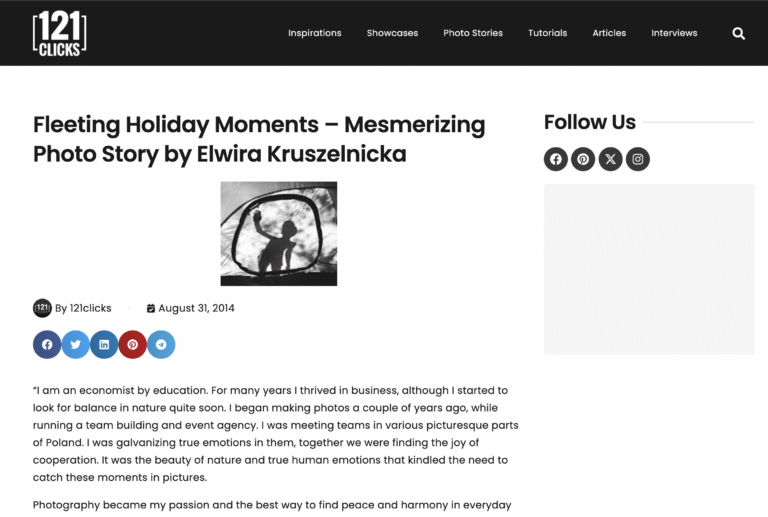Navigate to the Articles page
This screenshot has height=517, width=768.
point(609,33)
